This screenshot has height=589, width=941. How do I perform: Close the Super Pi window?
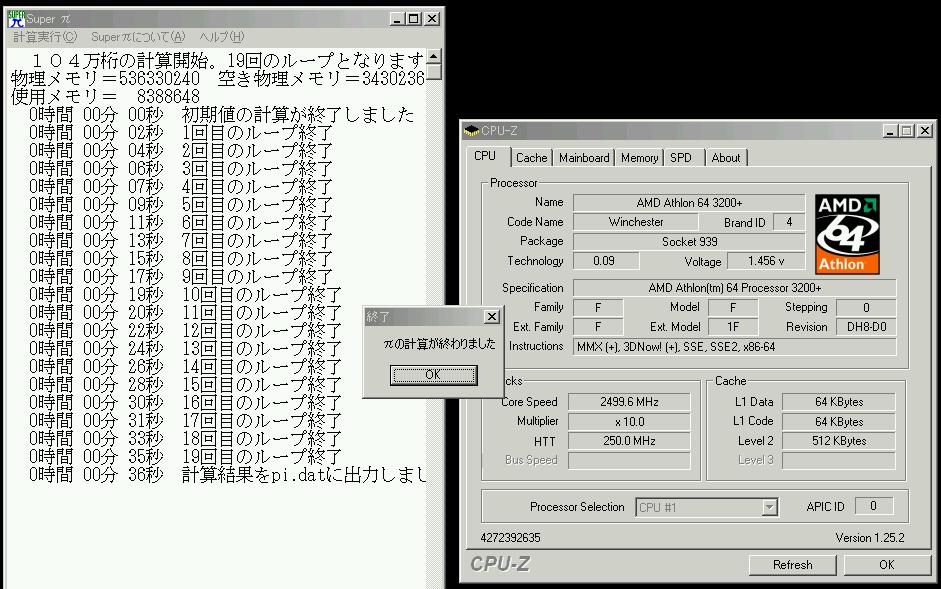431,19
